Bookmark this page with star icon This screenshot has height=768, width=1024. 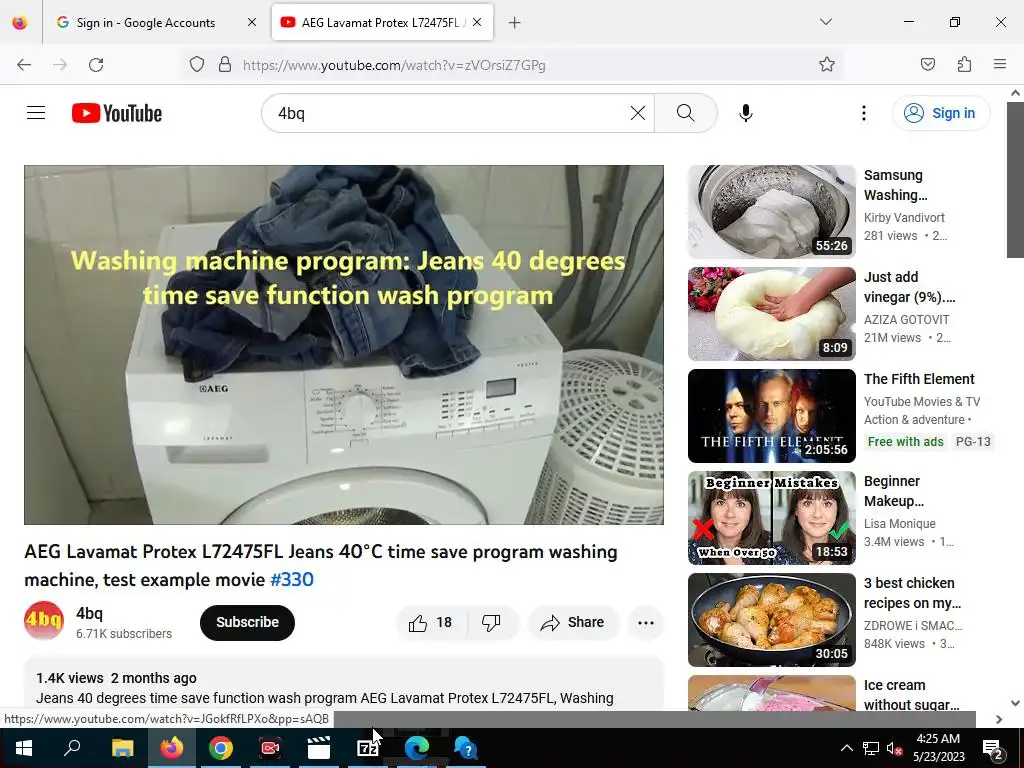(x=827, y=65)
